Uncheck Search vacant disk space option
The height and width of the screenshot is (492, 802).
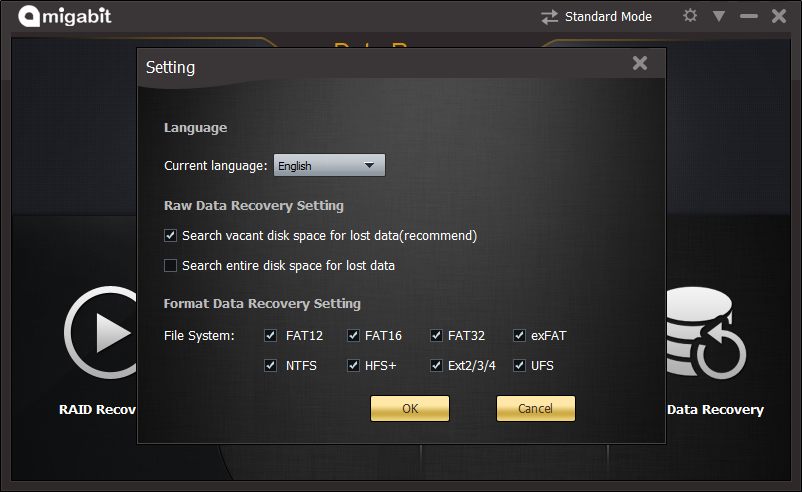[170, 235]
